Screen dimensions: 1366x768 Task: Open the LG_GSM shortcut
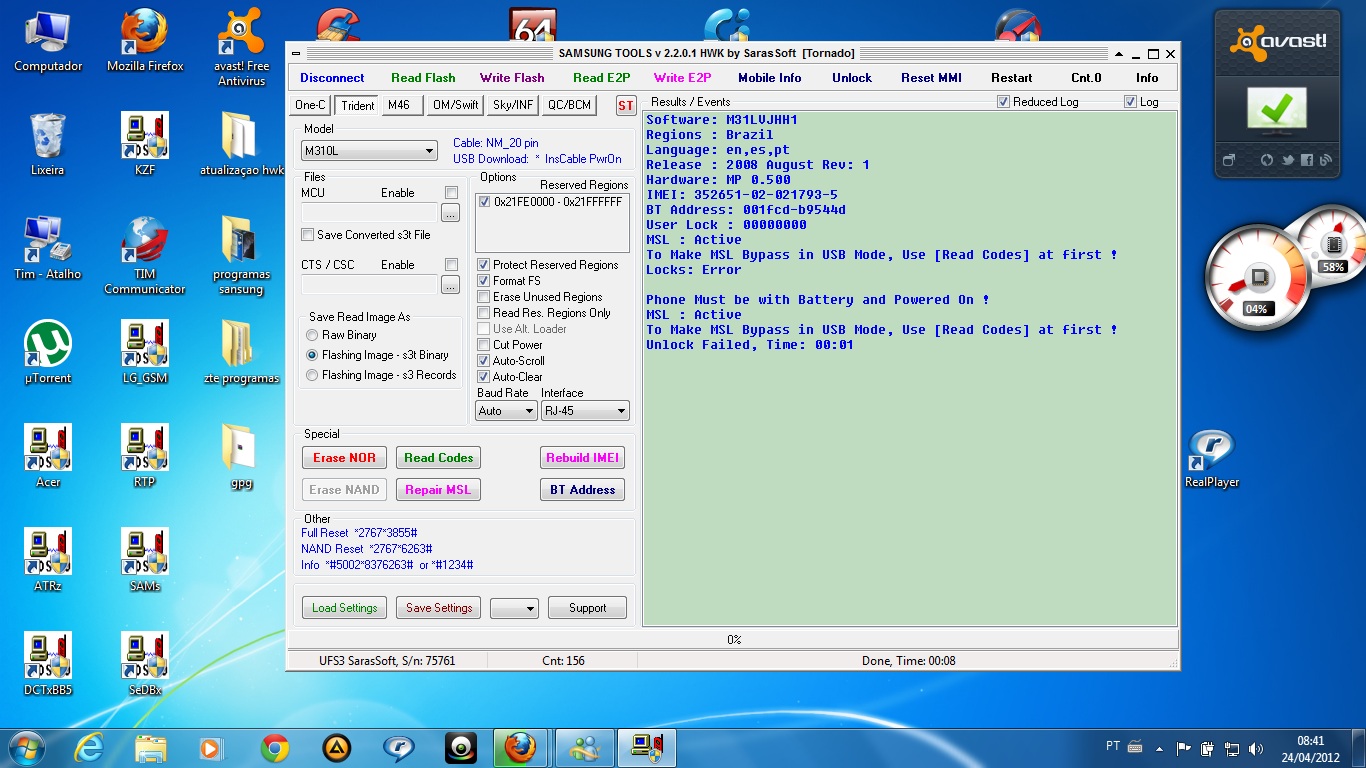(145, 353)
